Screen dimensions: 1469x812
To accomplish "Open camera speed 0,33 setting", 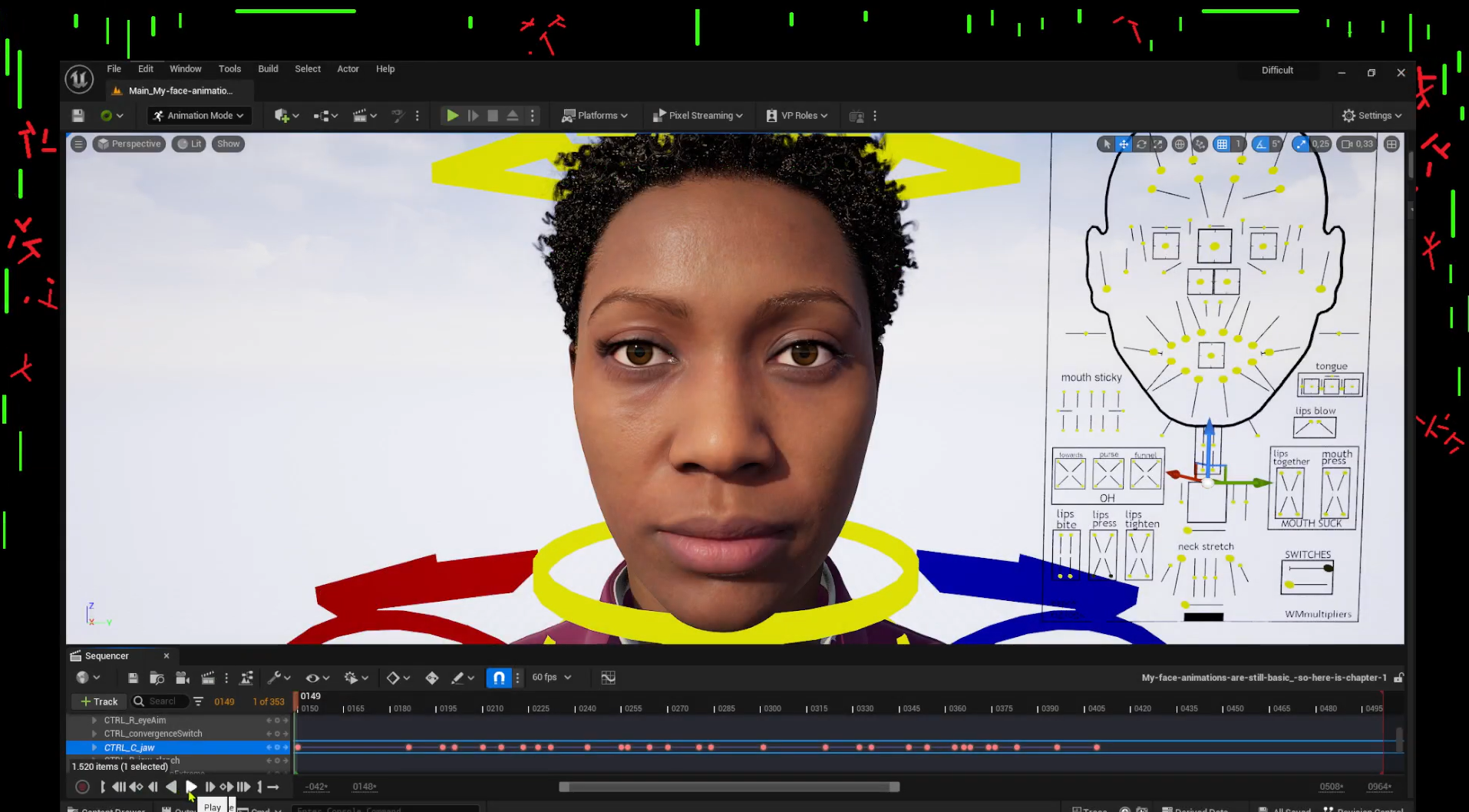I will click(1357, 144).
